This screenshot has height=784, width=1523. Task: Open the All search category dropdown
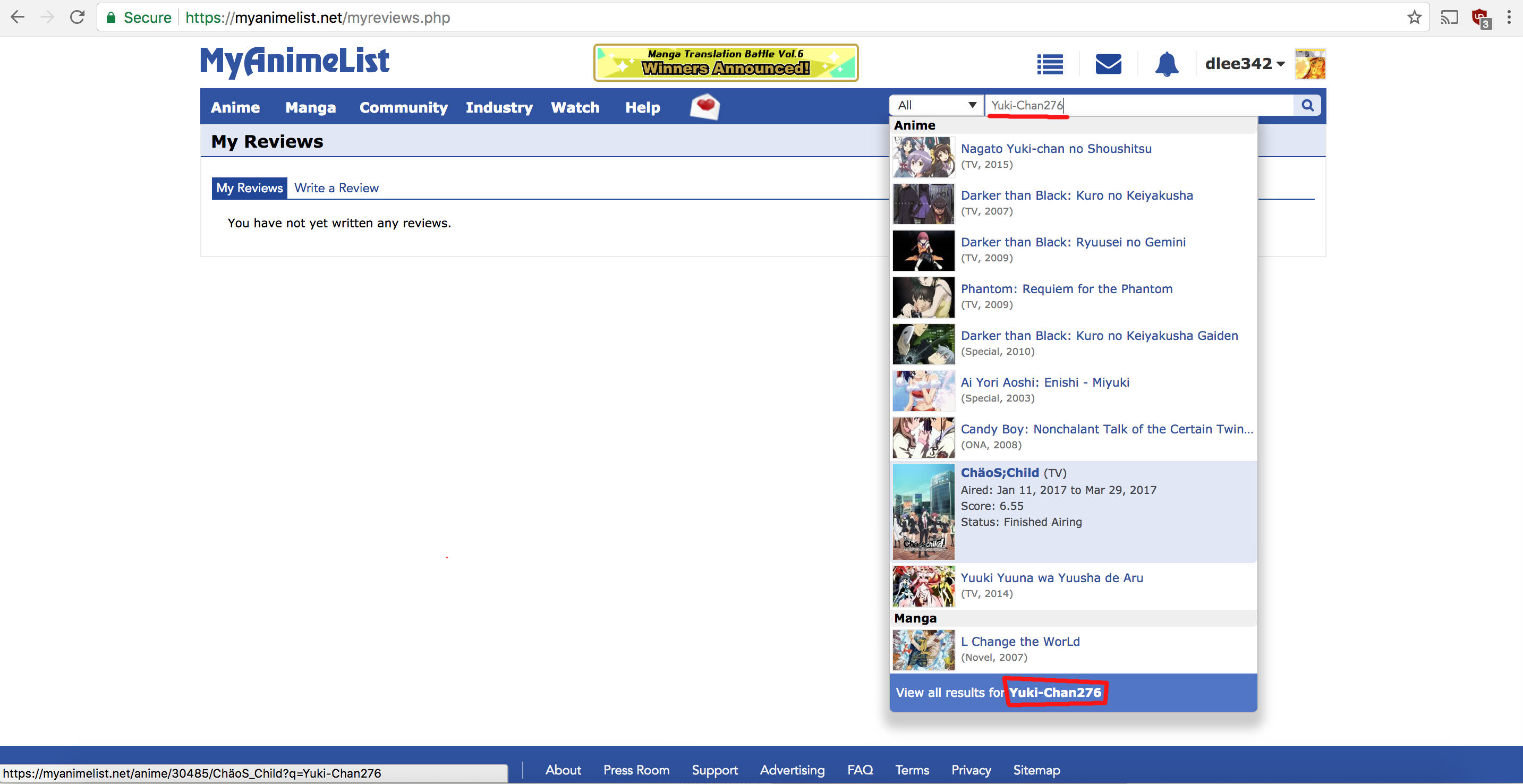point(937,105)
